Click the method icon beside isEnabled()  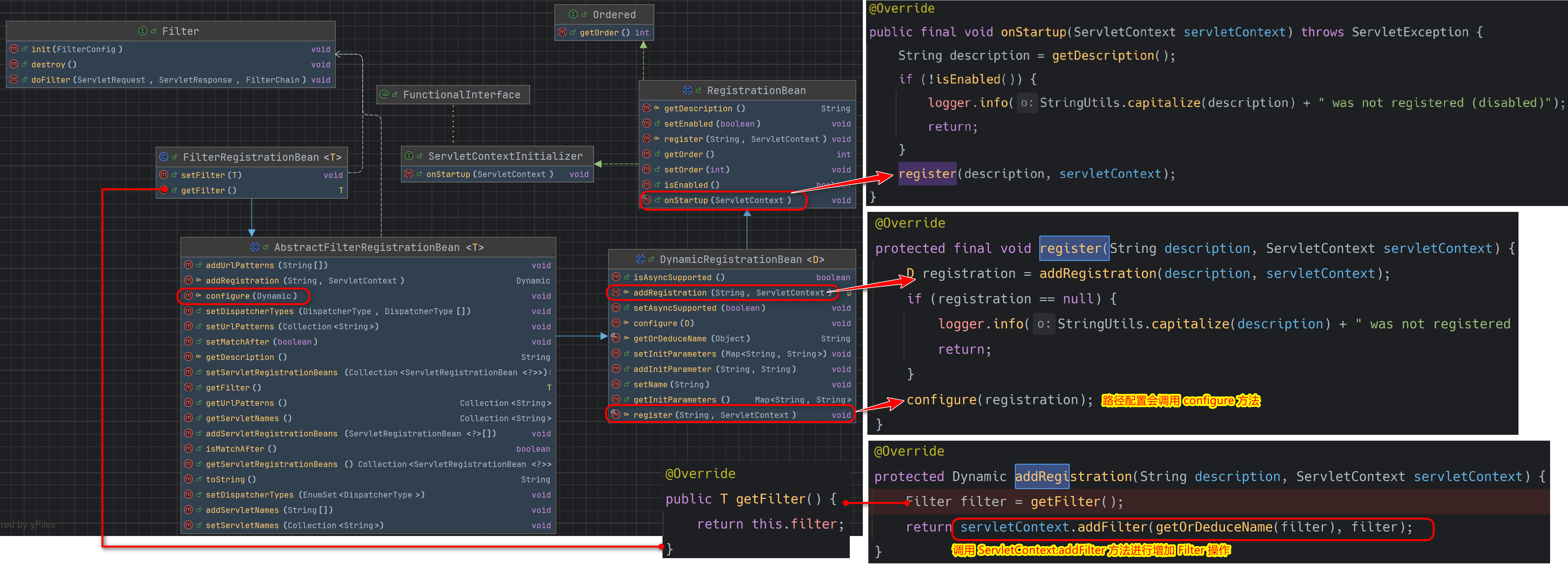point(647,184)
